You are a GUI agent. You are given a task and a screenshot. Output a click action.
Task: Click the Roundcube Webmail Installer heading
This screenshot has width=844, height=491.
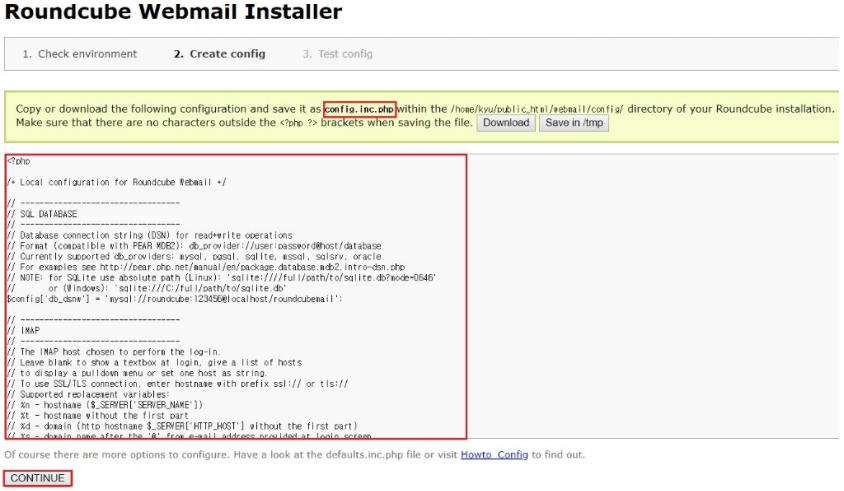173,11
